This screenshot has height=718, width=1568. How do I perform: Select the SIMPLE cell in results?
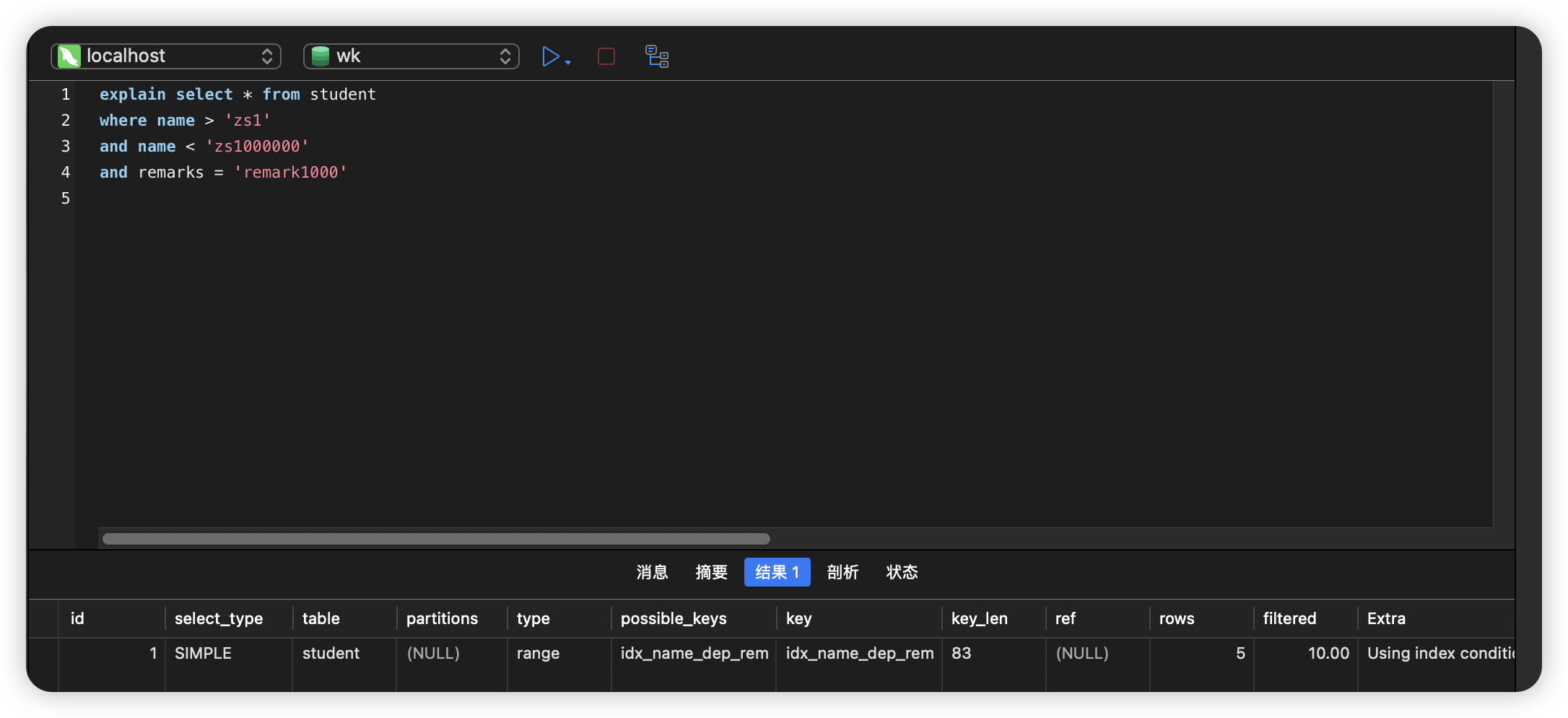point(229,653)
